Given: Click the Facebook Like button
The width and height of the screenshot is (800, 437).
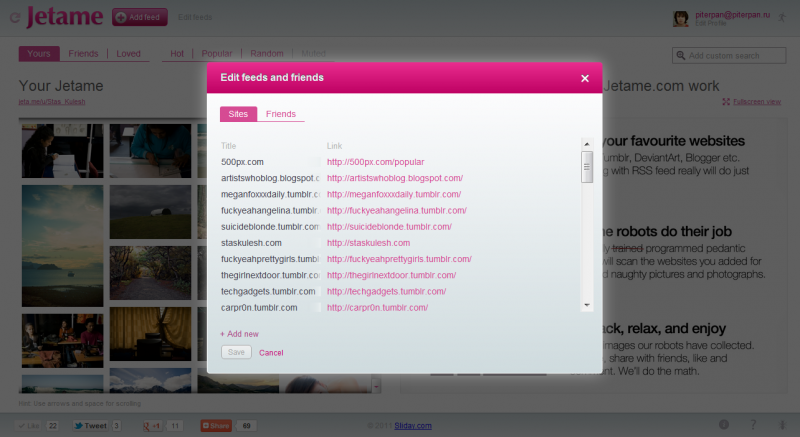Looking at the screenshot, I should pos(28,425).
